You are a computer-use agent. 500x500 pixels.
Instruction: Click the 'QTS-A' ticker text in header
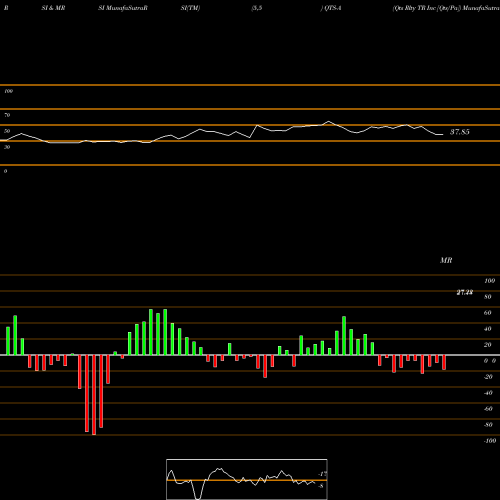pyautogui.click(x=332, y=8)
